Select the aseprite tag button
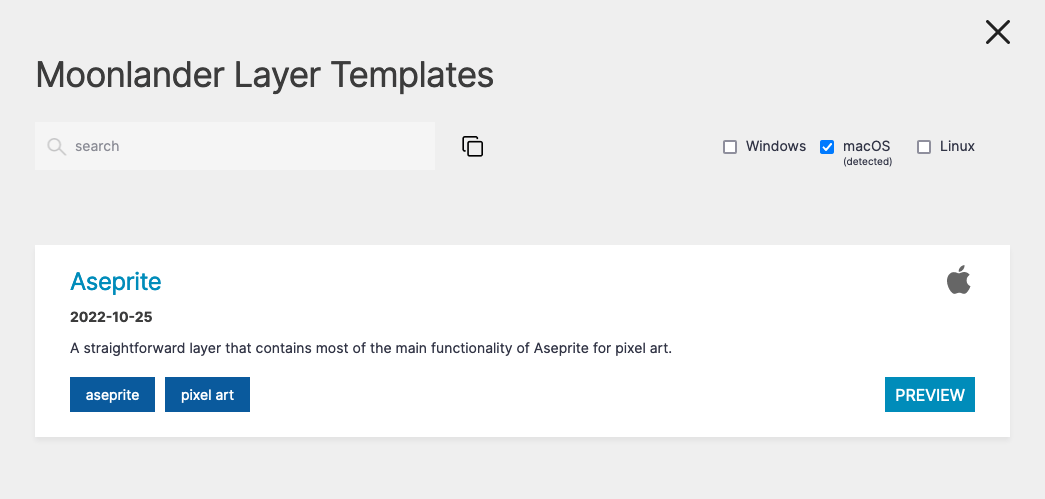This screenshot has height=499, width=1045. [113, 394]
